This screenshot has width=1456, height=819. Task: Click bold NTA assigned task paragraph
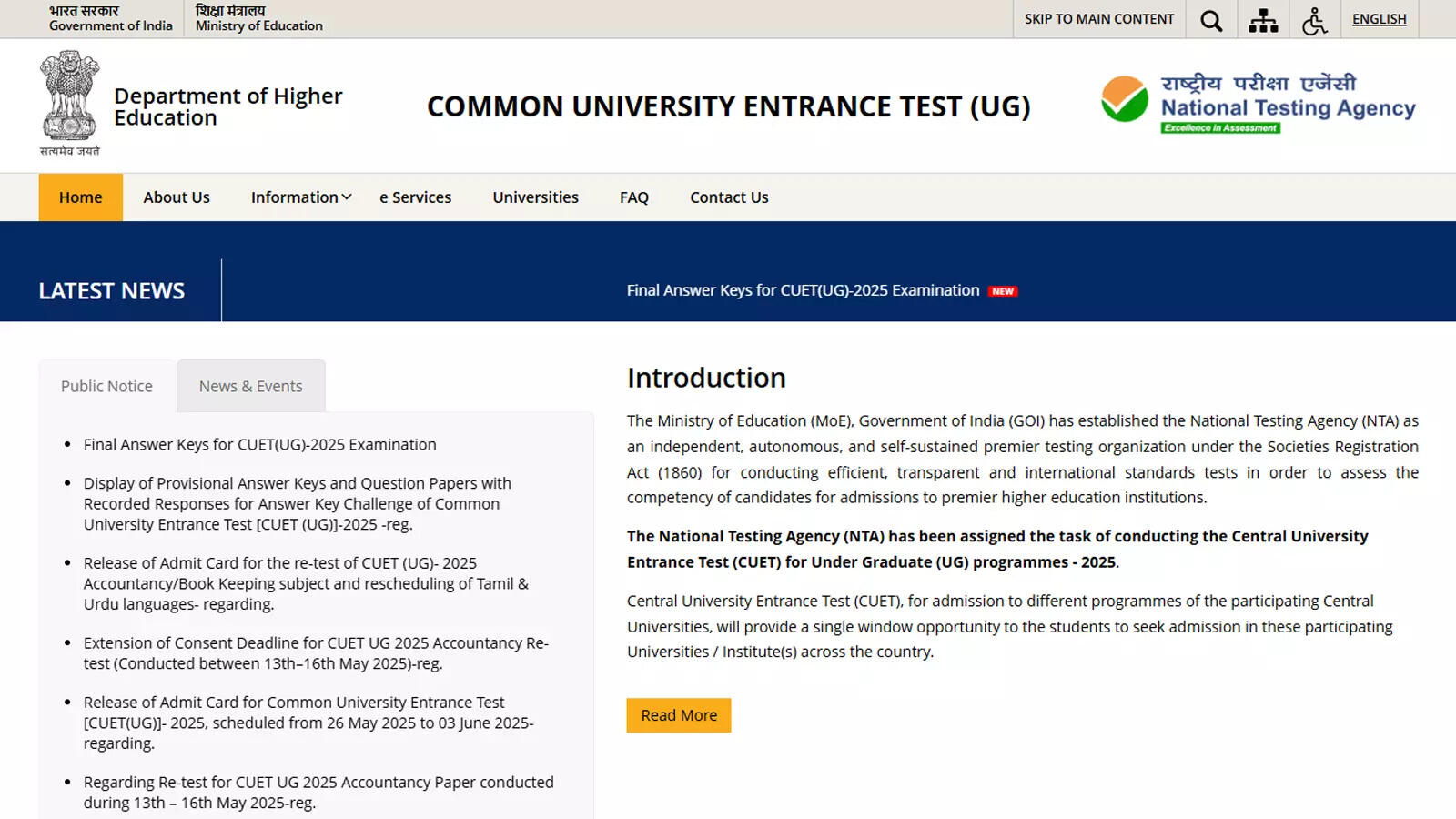coord(997,549)
